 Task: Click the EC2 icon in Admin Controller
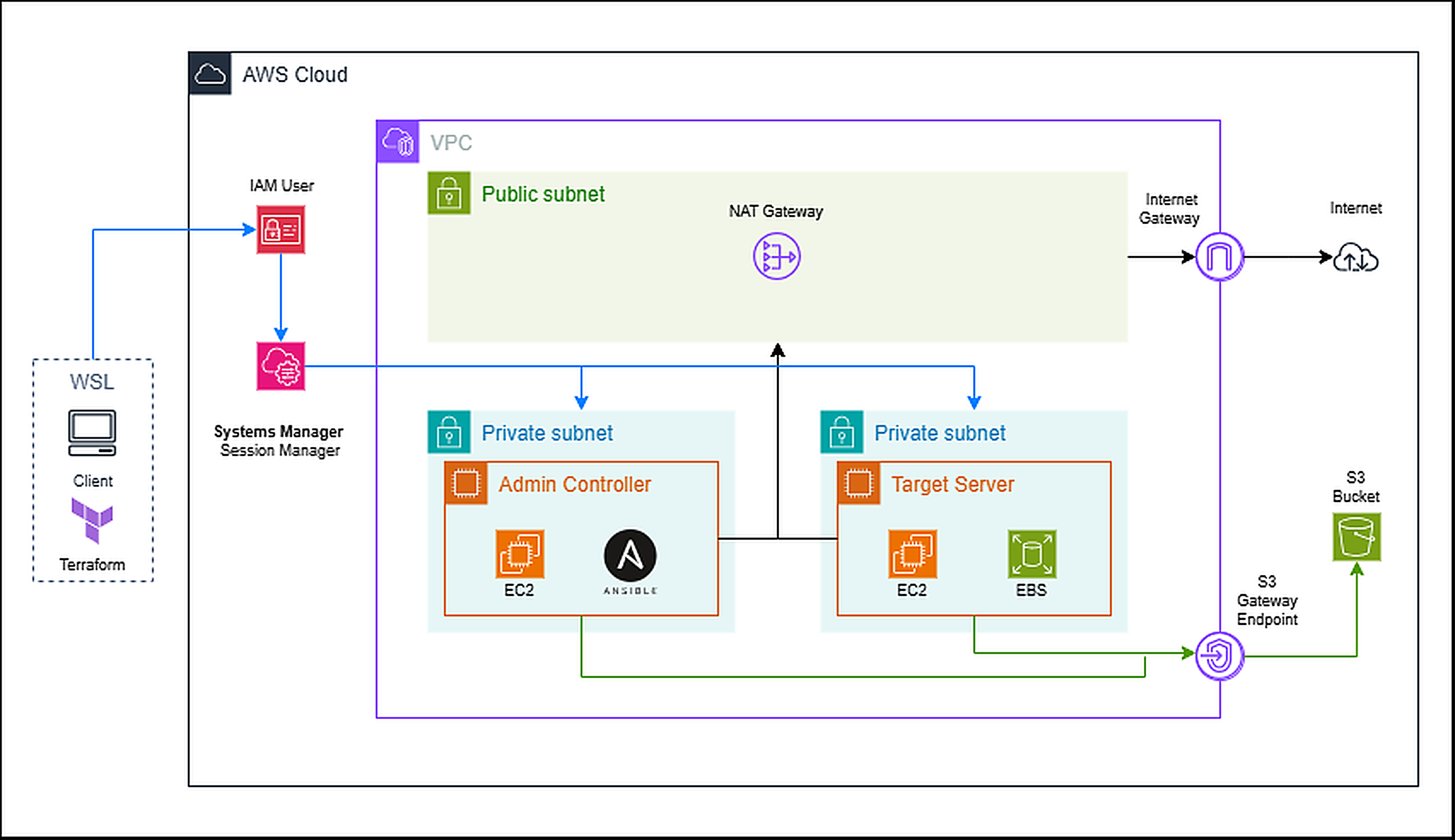[520, 554]
